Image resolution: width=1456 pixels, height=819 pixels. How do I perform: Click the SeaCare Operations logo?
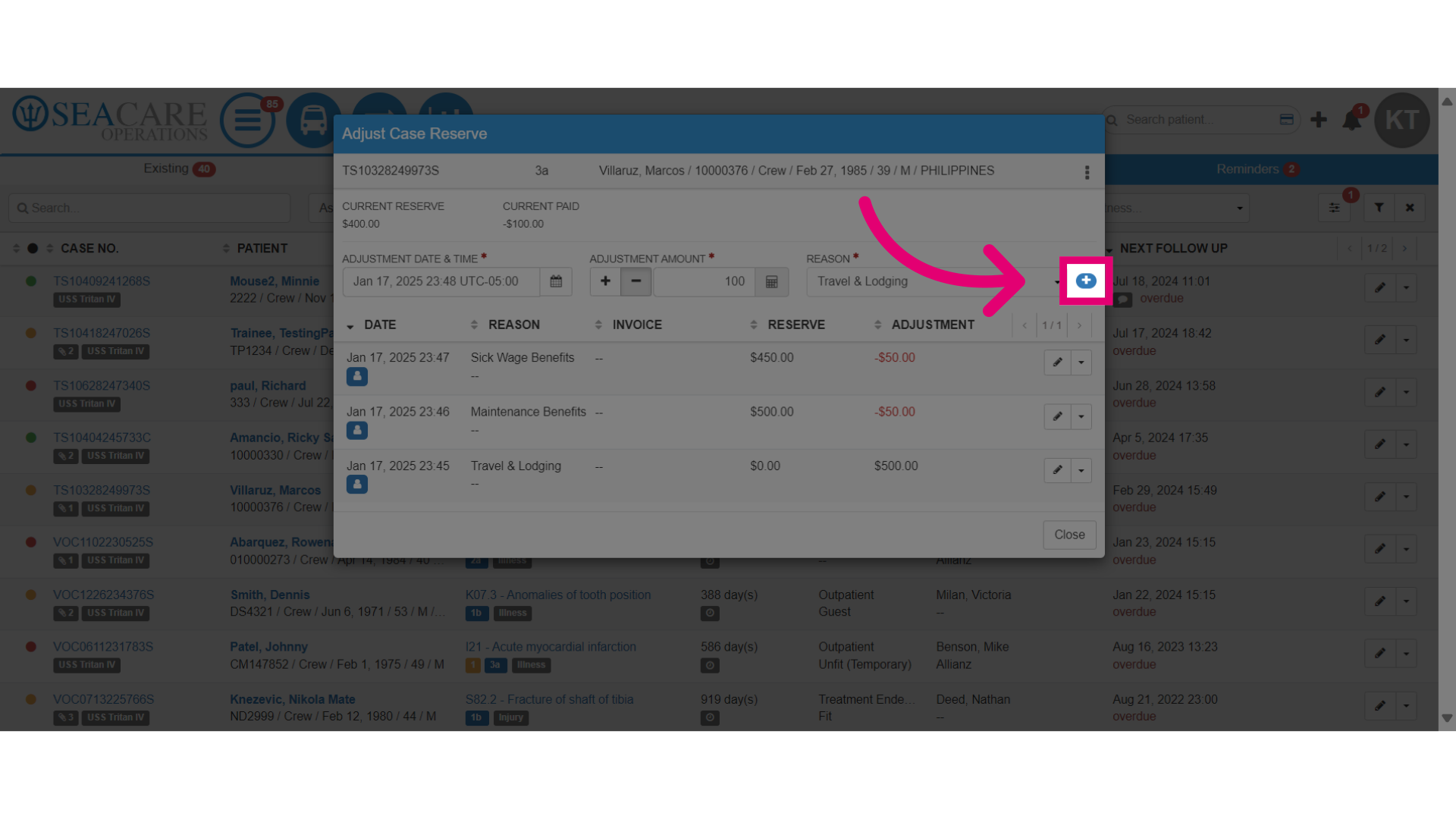click(x=110, y=119)
